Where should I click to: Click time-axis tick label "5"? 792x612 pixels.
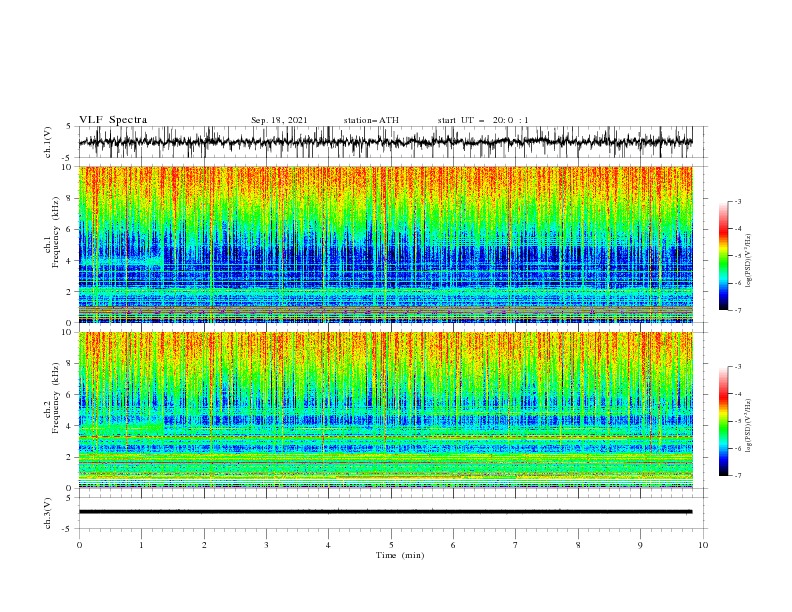[391, 545]
